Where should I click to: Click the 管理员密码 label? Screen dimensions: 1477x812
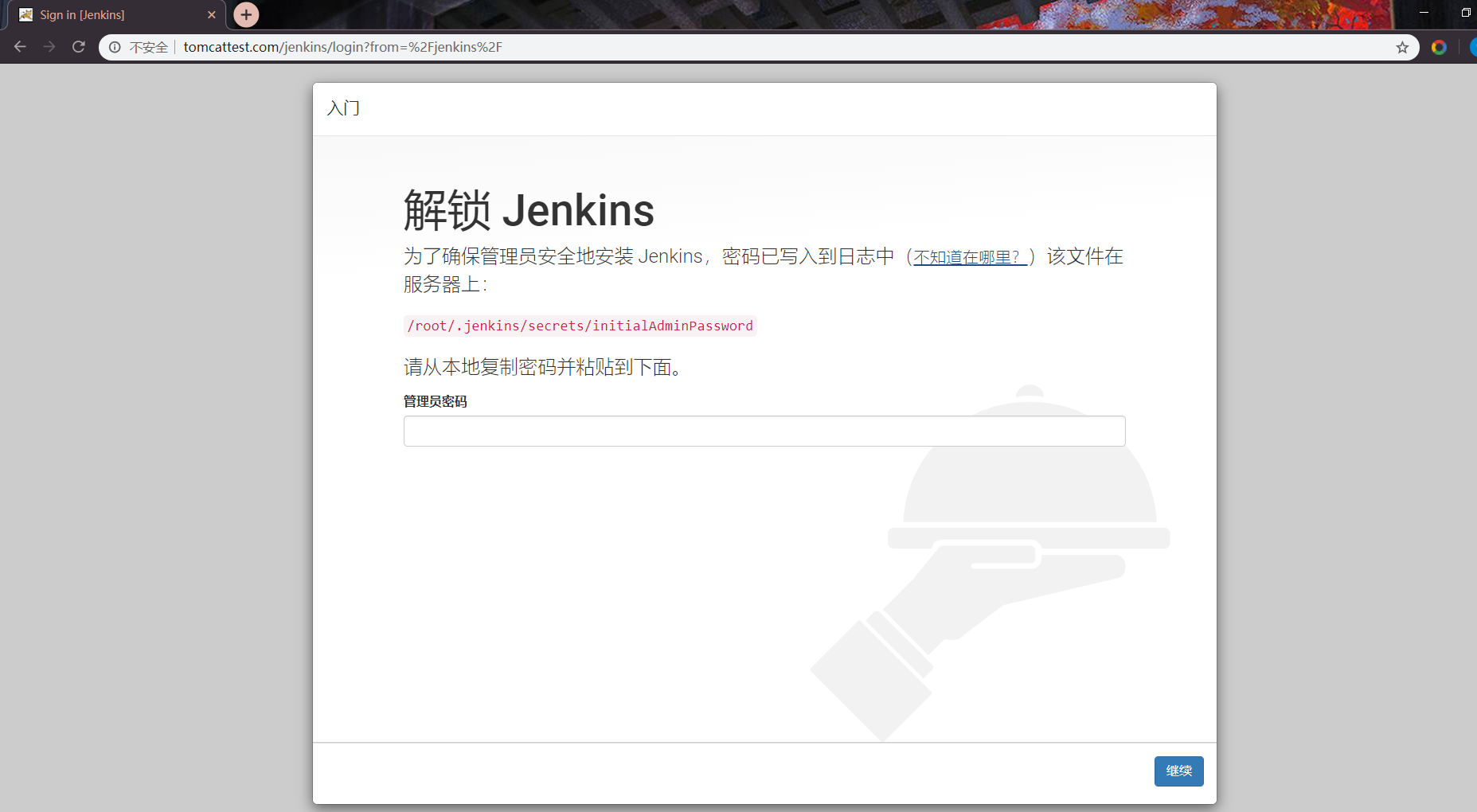coord(435,401)
